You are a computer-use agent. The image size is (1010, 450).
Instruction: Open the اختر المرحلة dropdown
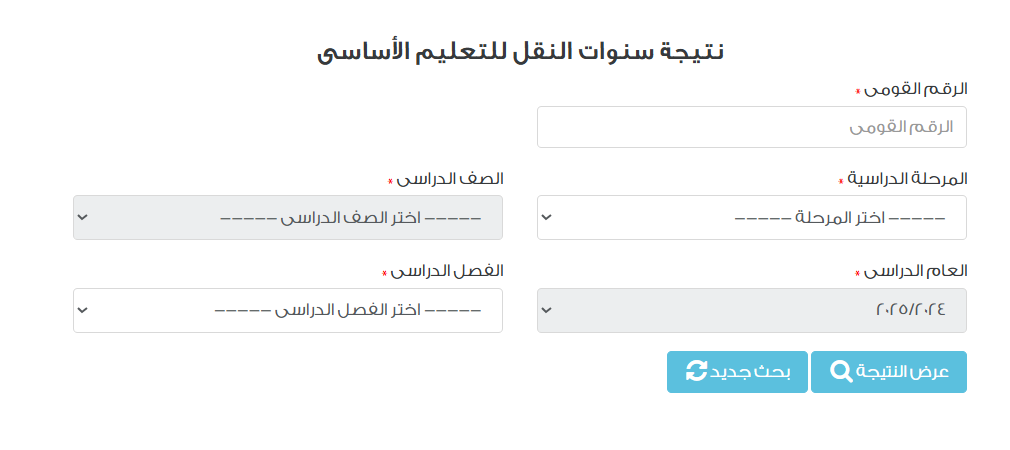751,217
